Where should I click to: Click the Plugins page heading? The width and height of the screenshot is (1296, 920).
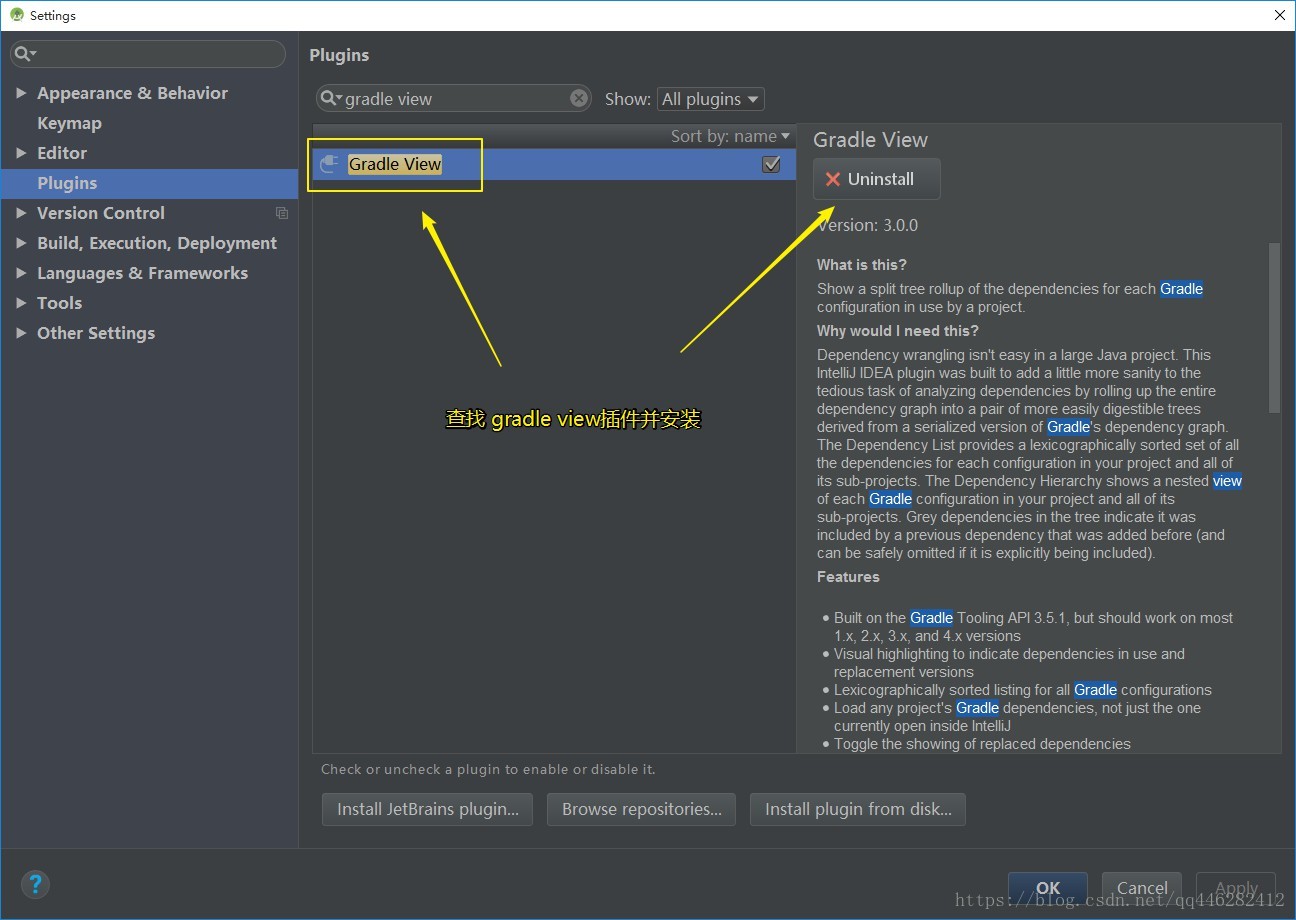coord(339,55)
